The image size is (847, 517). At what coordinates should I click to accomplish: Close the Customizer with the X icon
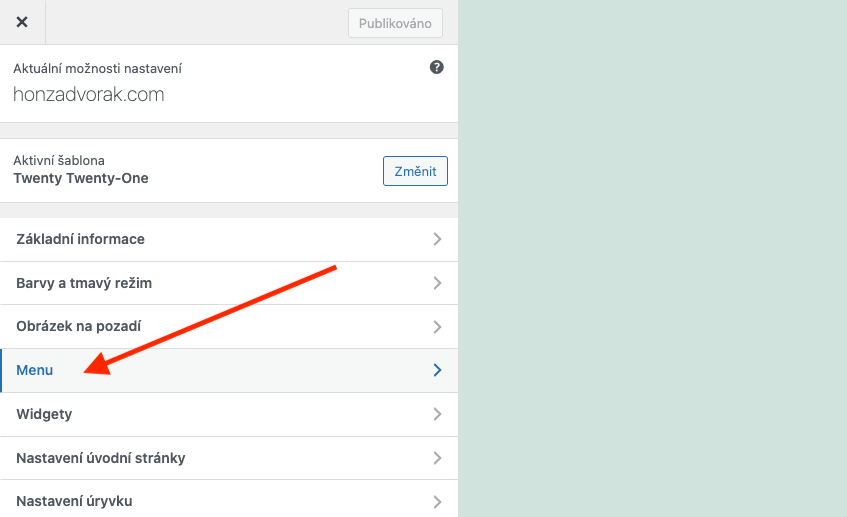[22, 22]
